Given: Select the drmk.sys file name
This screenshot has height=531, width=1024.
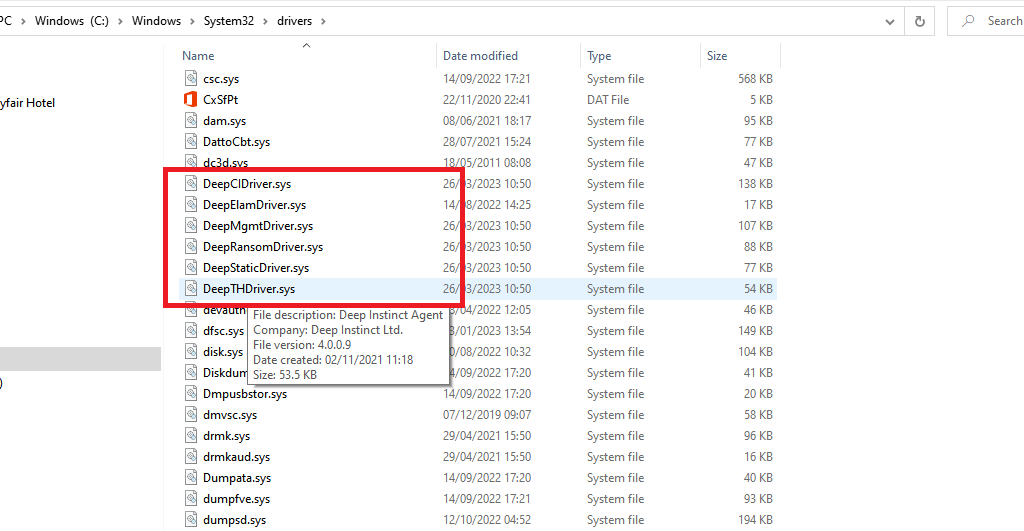Looking at the screenshot, I should pyautogui.click(x=226, y=436).
